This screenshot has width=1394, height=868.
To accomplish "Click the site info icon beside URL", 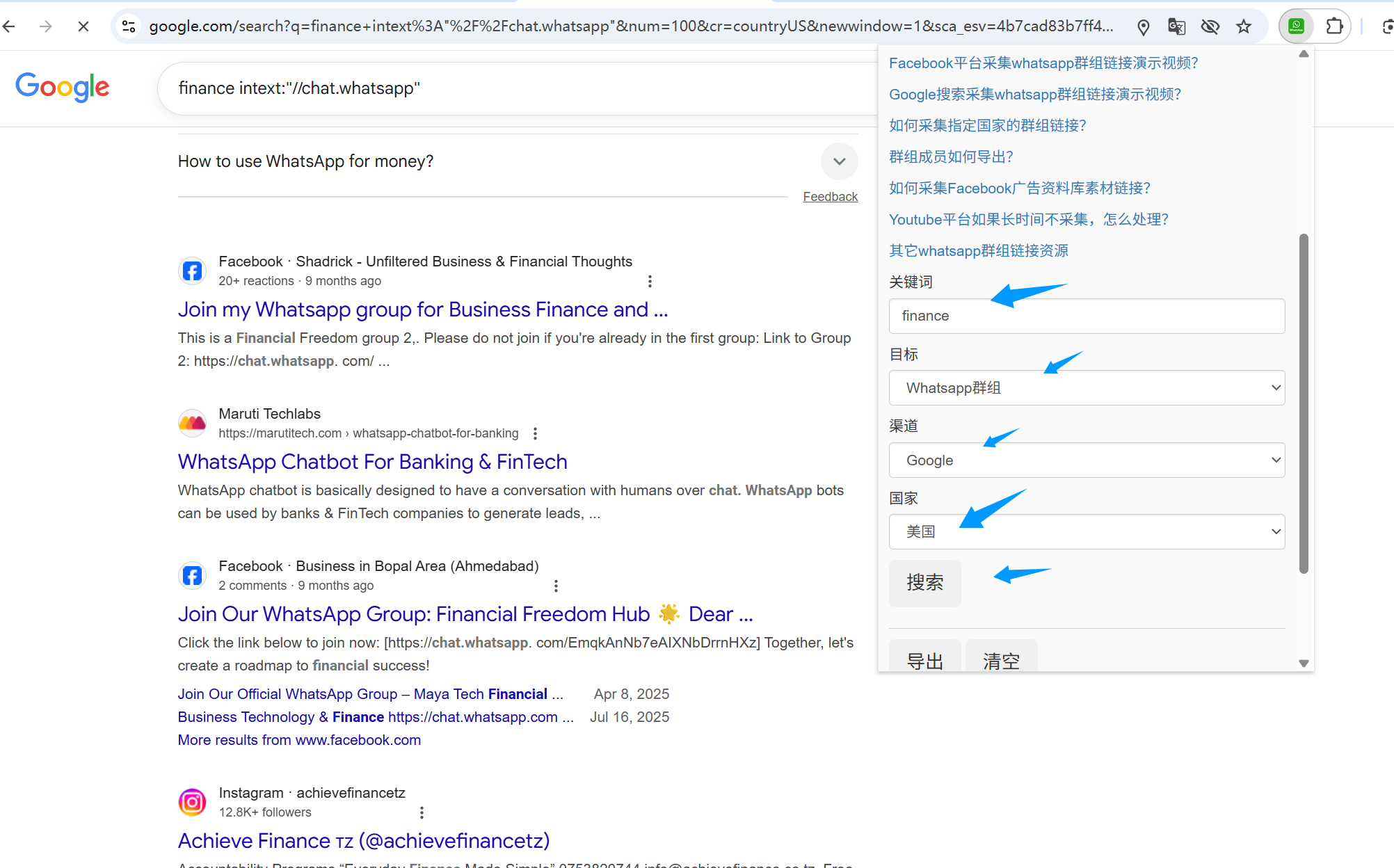I will pos(129,26).
